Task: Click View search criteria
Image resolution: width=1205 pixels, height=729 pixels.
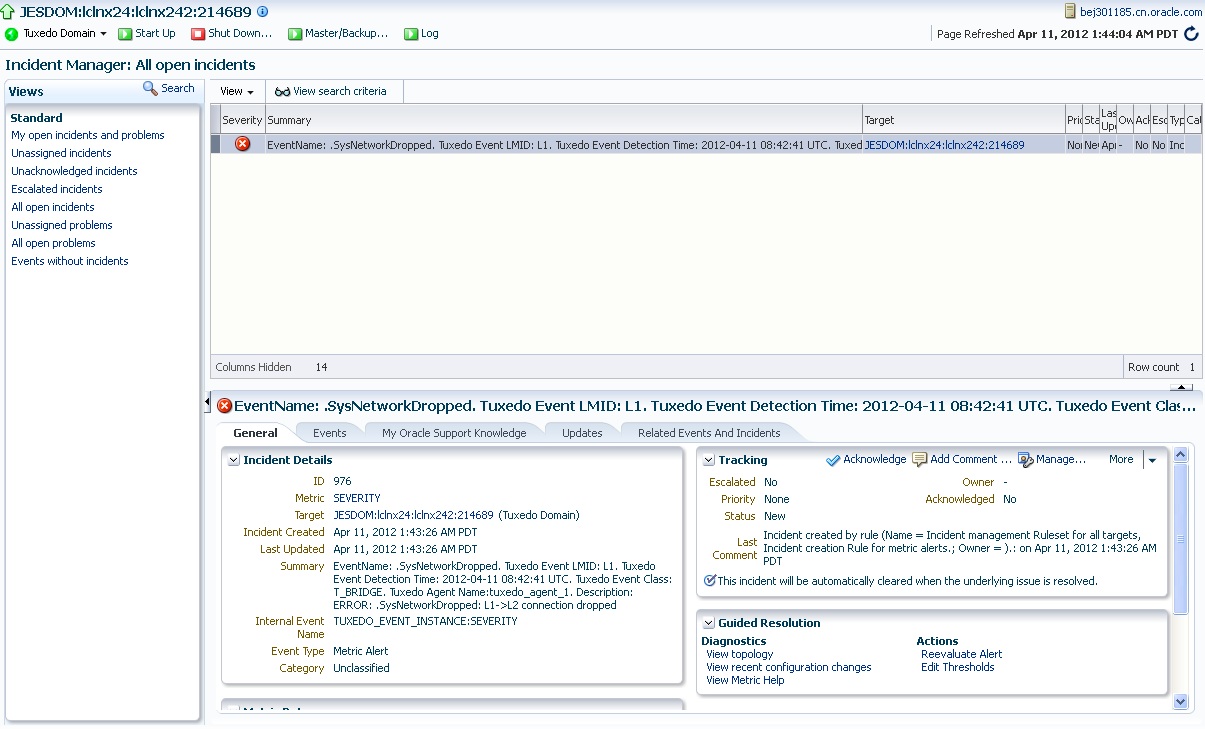Action: 330,91
